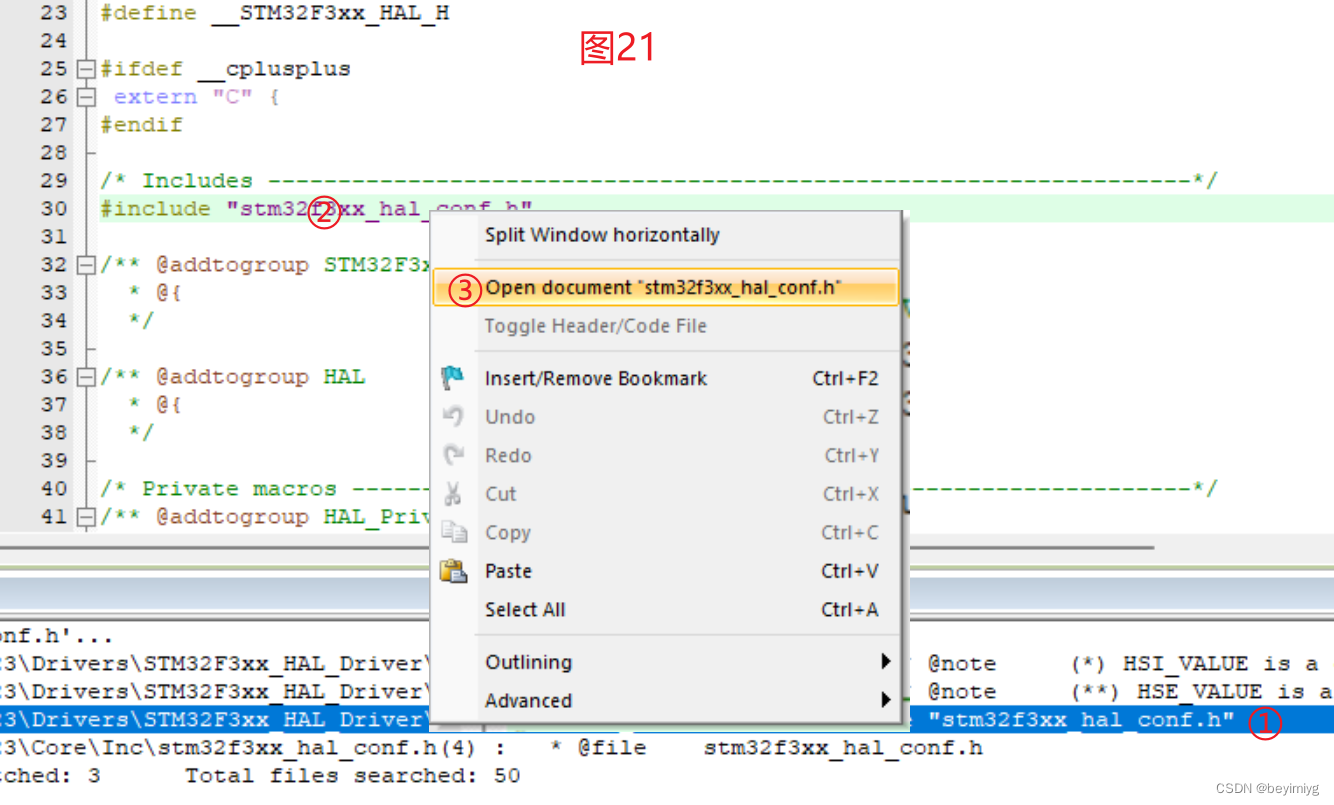Collapse the extern "C" fold marker

(85, 97)
